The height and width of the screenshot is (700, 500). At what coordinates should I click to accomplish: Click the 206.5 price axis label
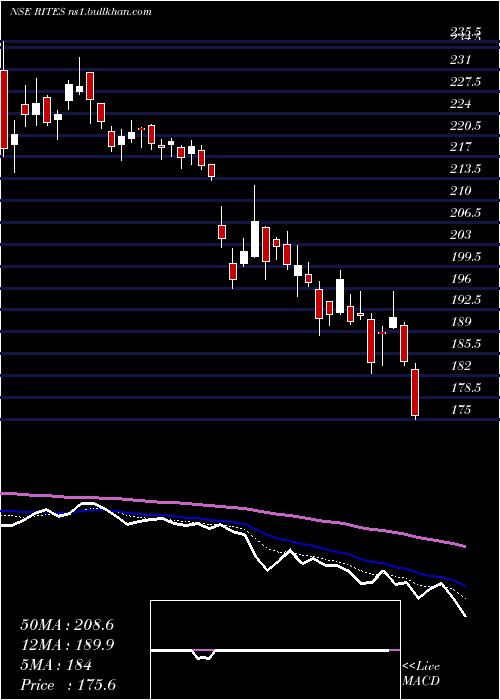click(465, 212)
